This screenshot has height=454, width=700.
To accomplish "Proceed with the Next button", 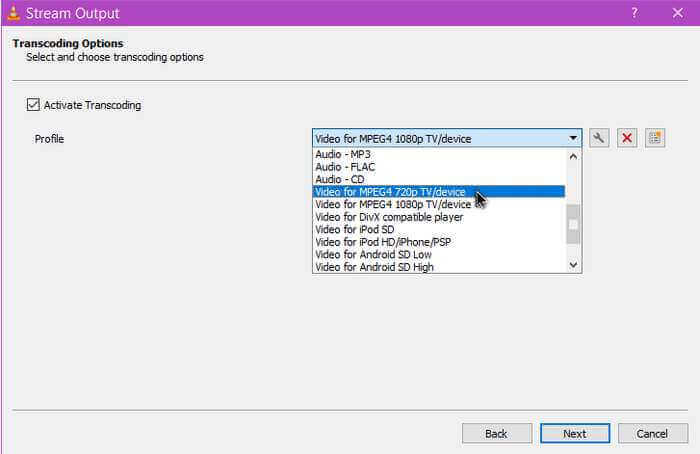I will point(575,433).
